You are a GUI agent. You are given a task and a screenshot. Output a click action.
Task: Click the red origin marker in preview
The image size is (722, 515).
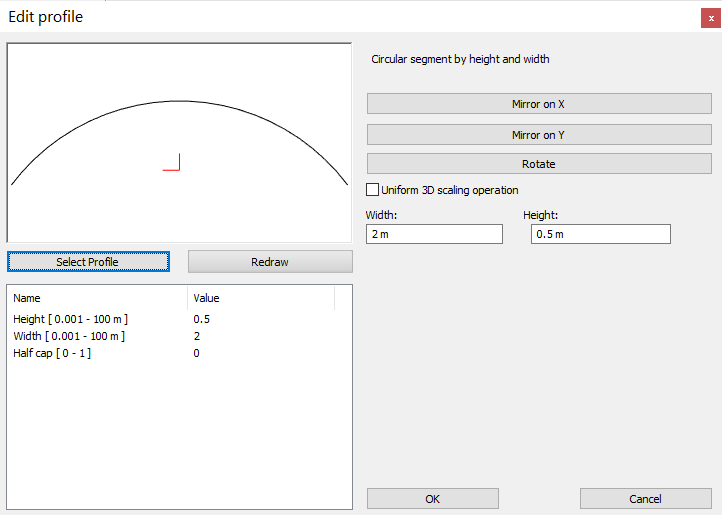pos(172,167)
